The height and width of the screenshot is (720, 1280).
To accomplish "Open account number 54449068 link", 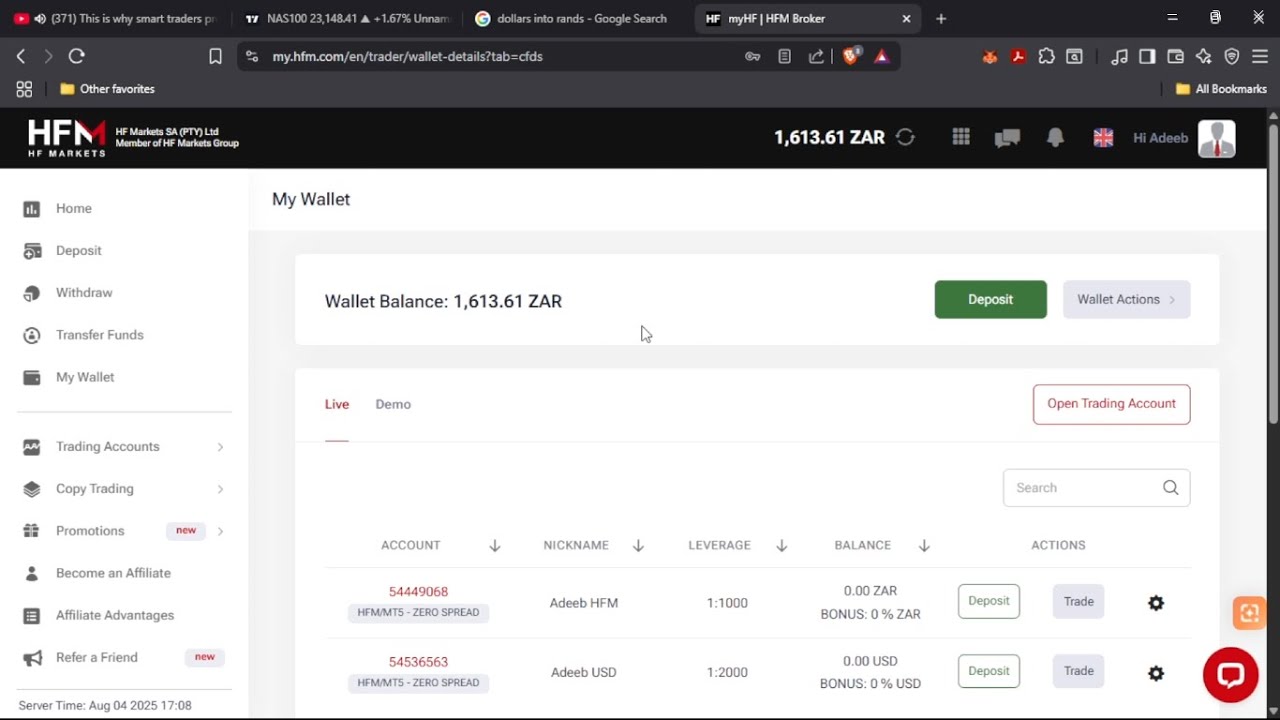I will (x=418, y=592).
